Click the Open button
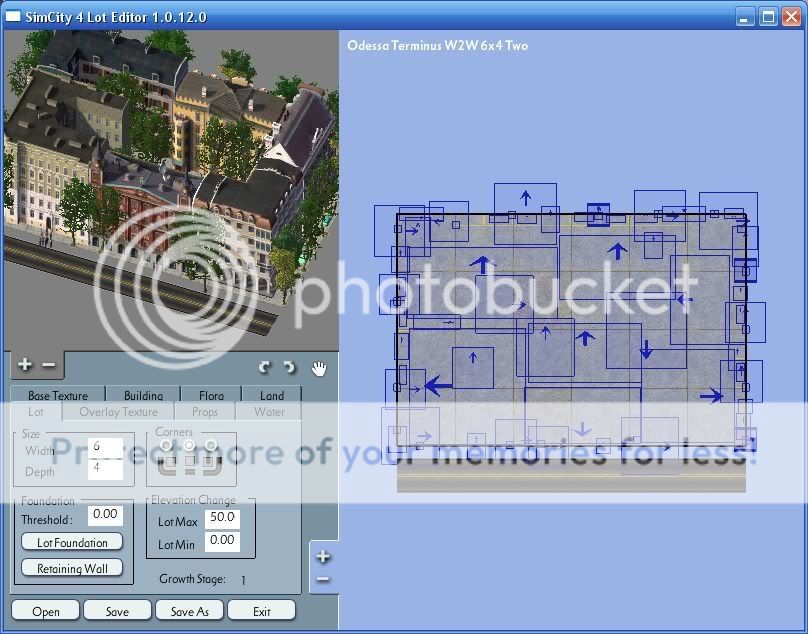The width and height of the screenshot is (808, 634). 45,611
